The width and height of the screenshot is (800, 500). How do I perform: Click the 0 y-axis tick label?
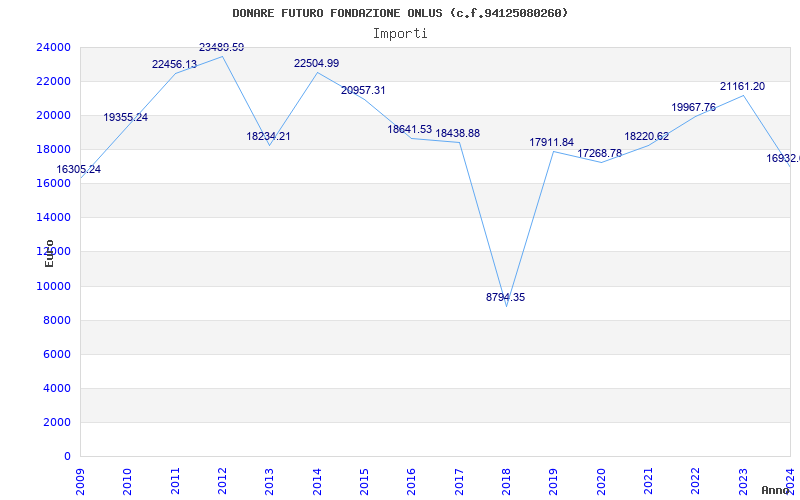pyautogui.click(x=67, y=457)
